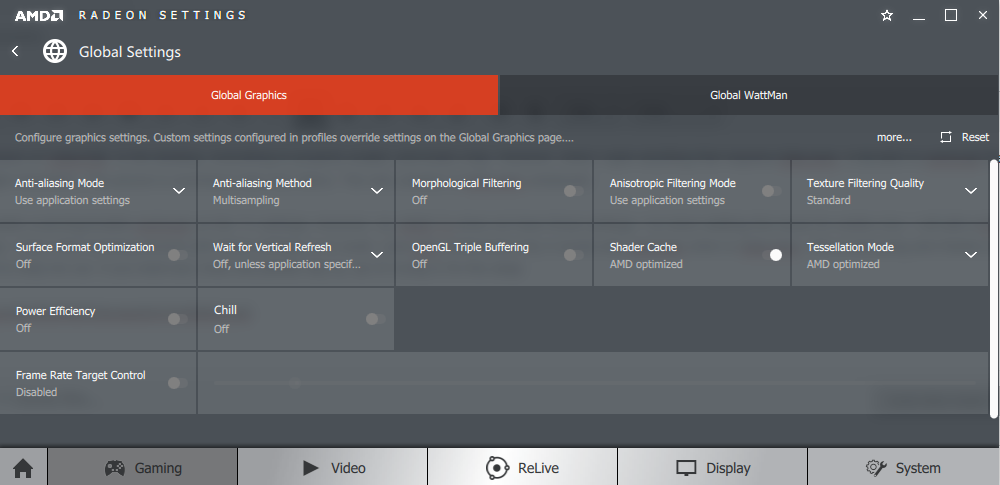Open the Gaming tab label
The width and height of the screenshot is (1000, 485).
[158, 468]
